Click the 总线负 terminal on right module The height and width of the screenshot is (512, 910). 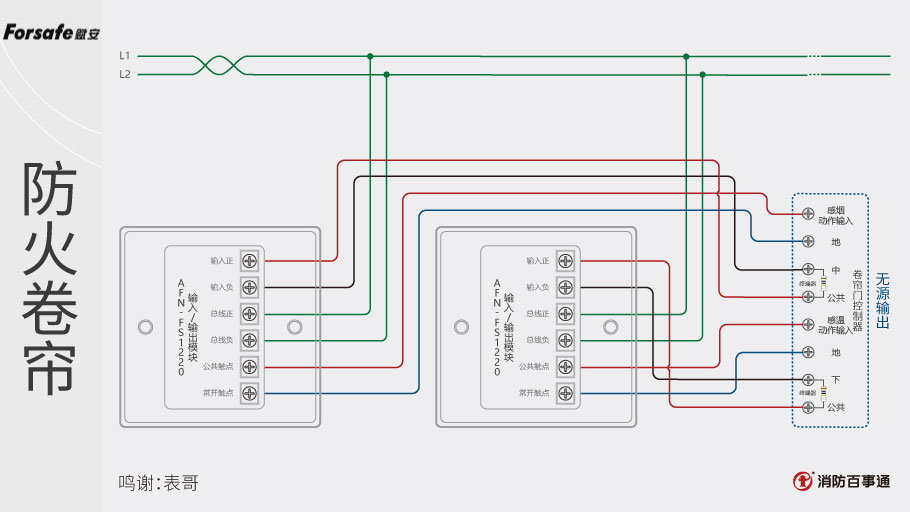565,340
